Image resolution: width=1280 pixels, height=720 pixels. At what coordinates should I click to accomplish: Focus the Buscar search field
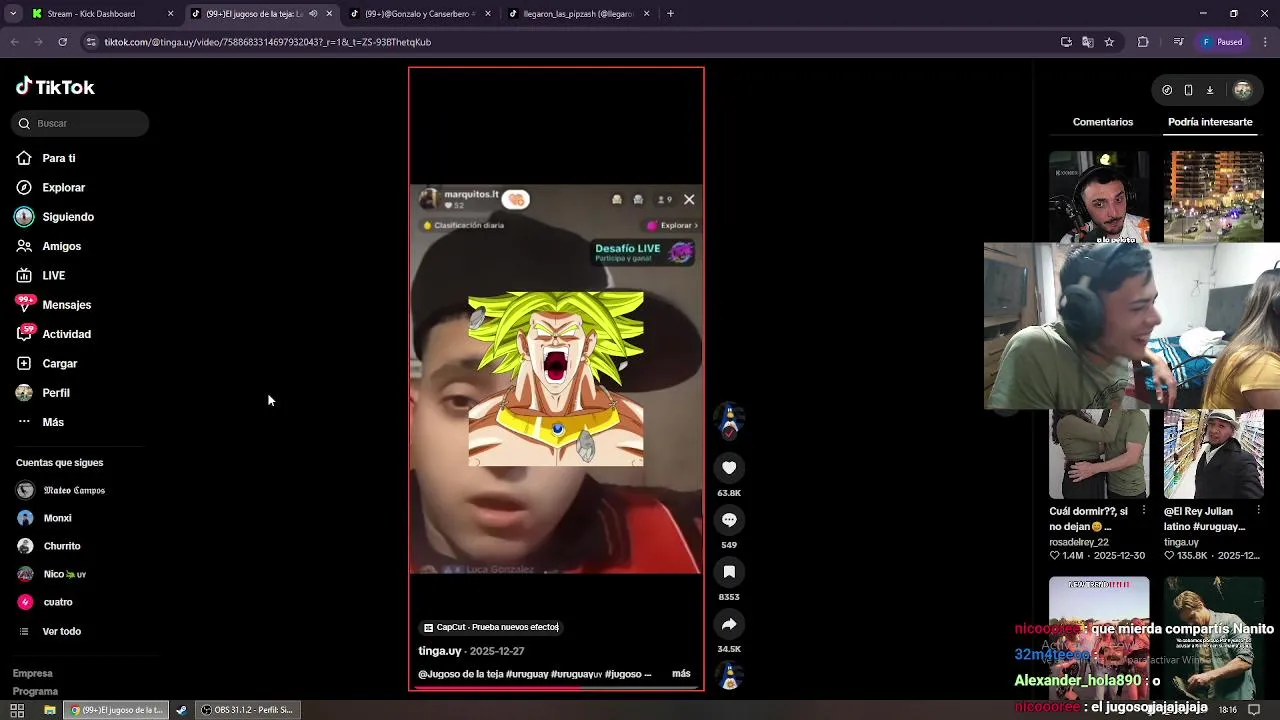click(x=81, y=123)
